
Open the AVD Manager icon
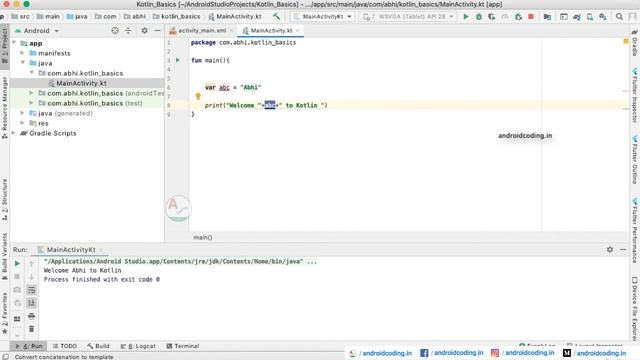point(590,17)
